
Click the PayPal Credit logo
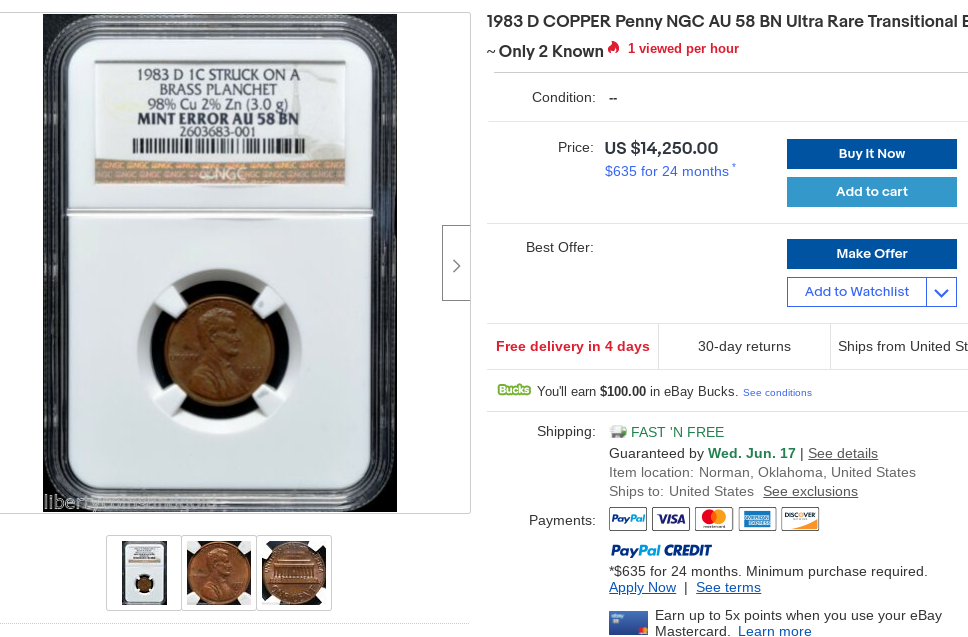click(661, 550)
